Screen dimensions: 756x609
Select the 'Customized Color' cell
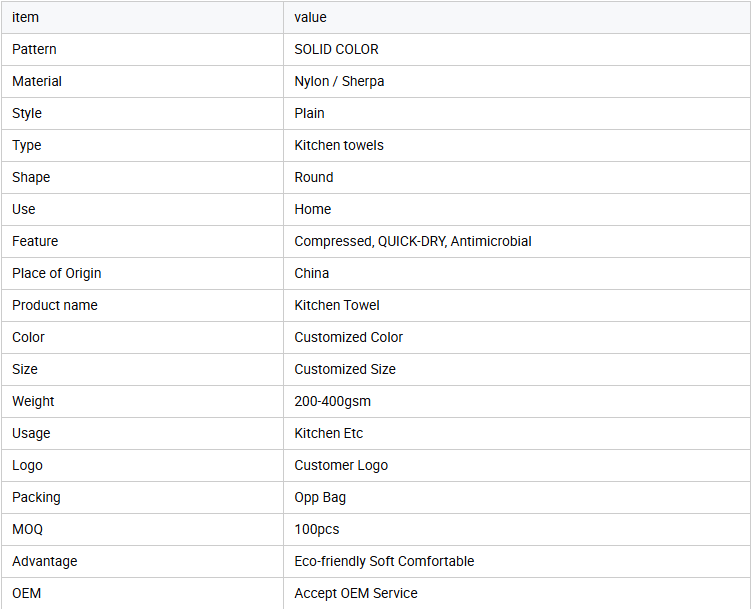pos(349,337)
